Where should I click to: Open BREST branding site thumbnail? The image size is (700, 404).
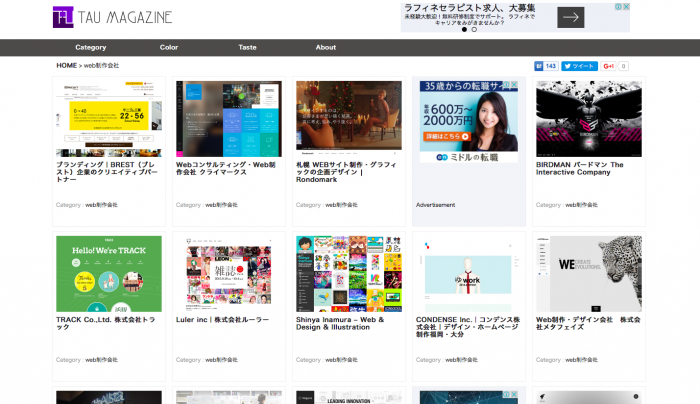point(109,119)
